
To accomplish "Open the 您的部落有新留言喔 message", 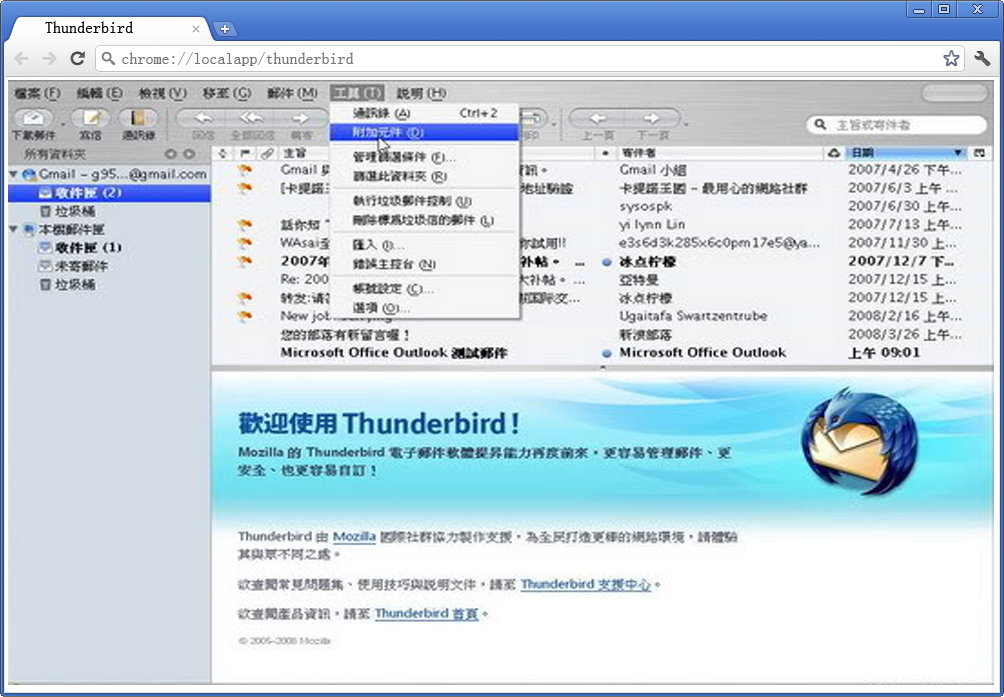I will (x=601, y=335).
